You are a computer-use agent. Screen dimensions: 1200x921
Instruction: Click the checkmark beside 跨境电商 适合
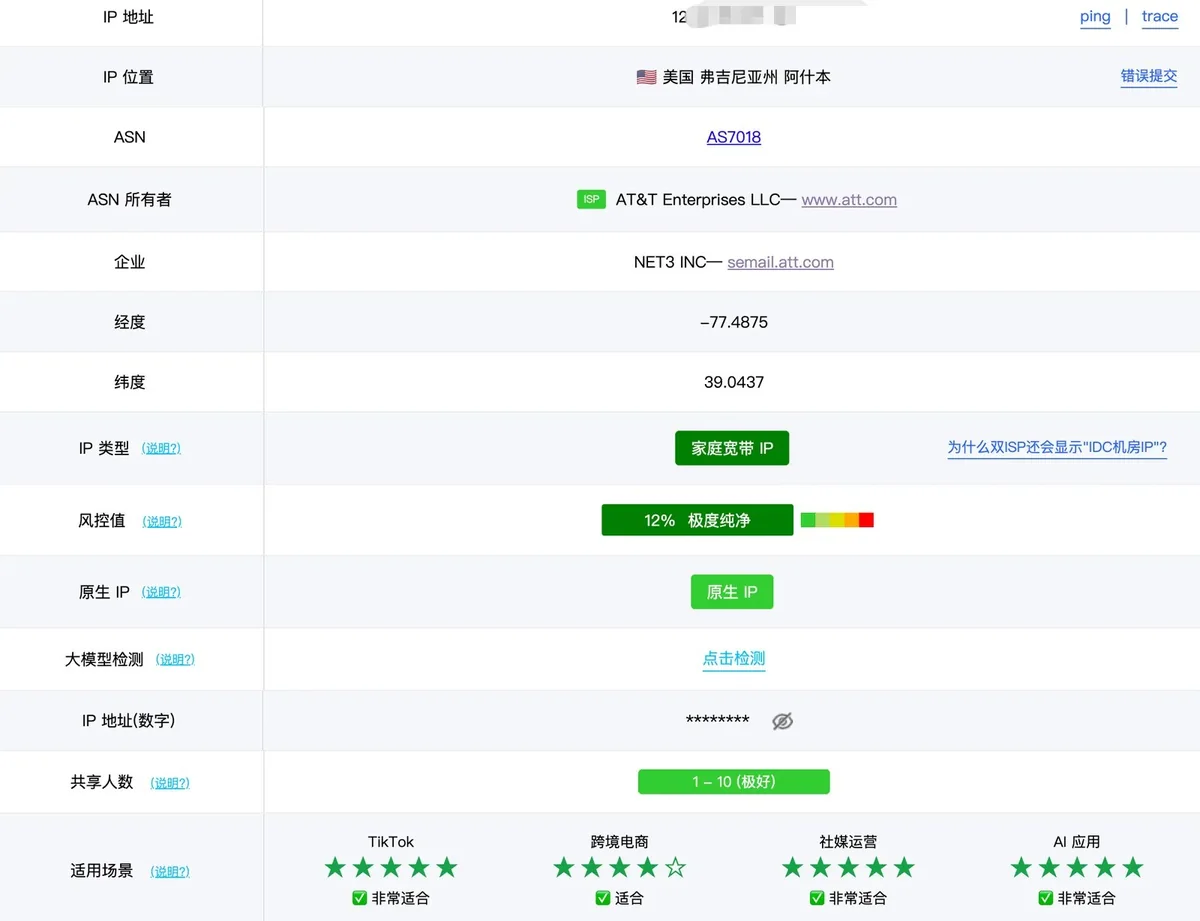point(603,898)
